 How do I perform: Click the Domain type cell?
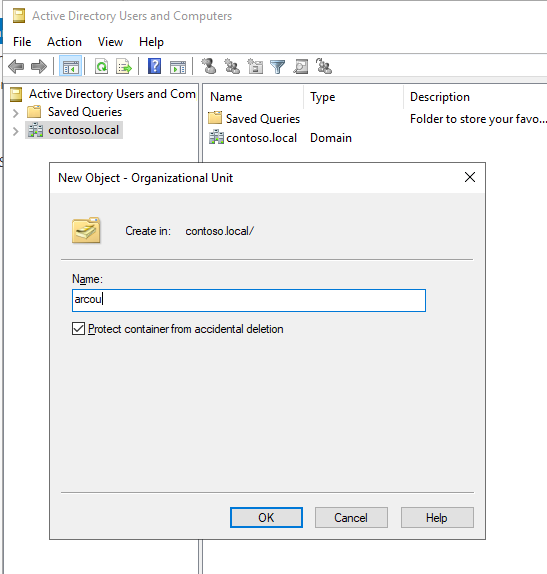331,138
